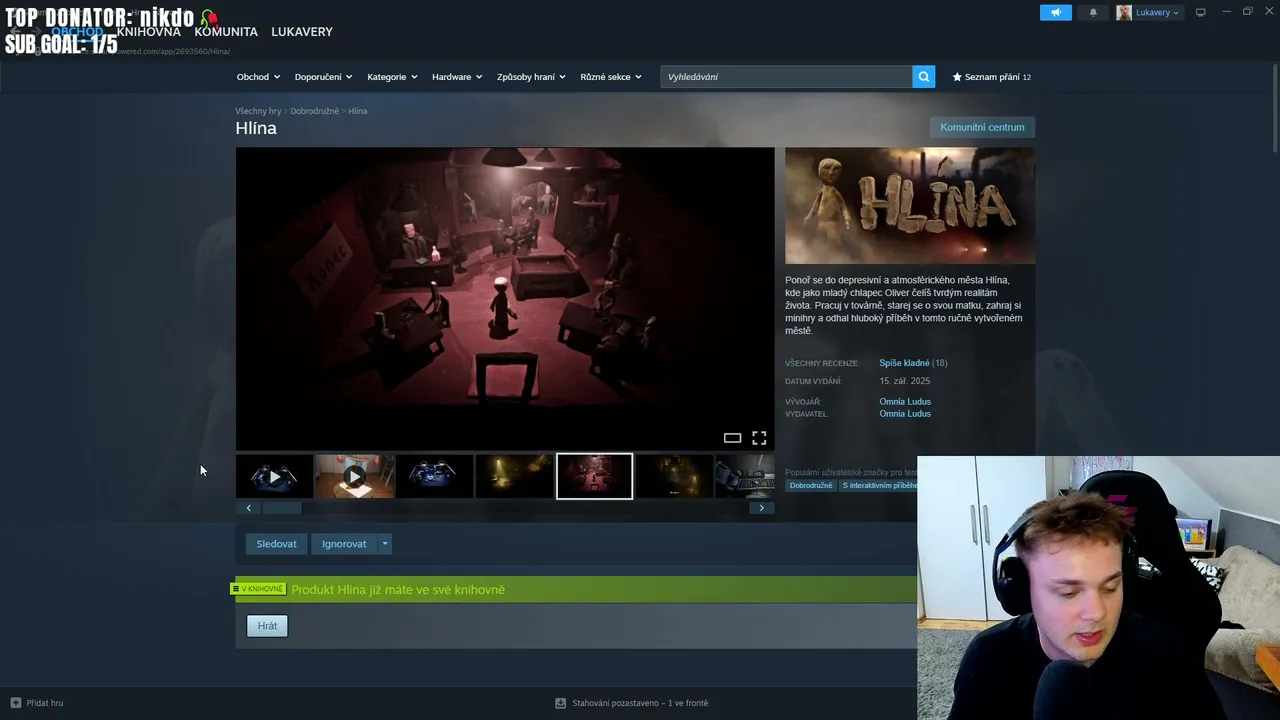
Task: Select the OBCHOD tab
Action: [77, 32]
